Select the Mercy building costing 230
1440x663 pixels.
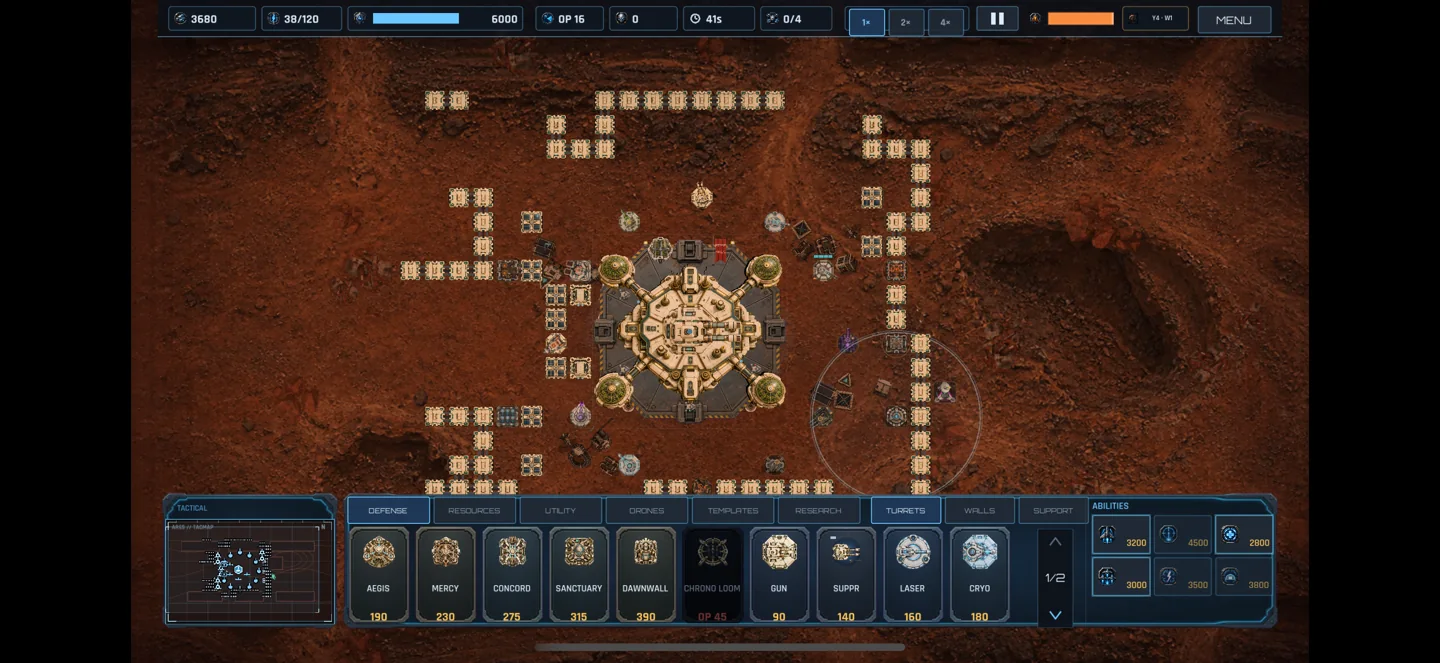[x=445, y=575]
